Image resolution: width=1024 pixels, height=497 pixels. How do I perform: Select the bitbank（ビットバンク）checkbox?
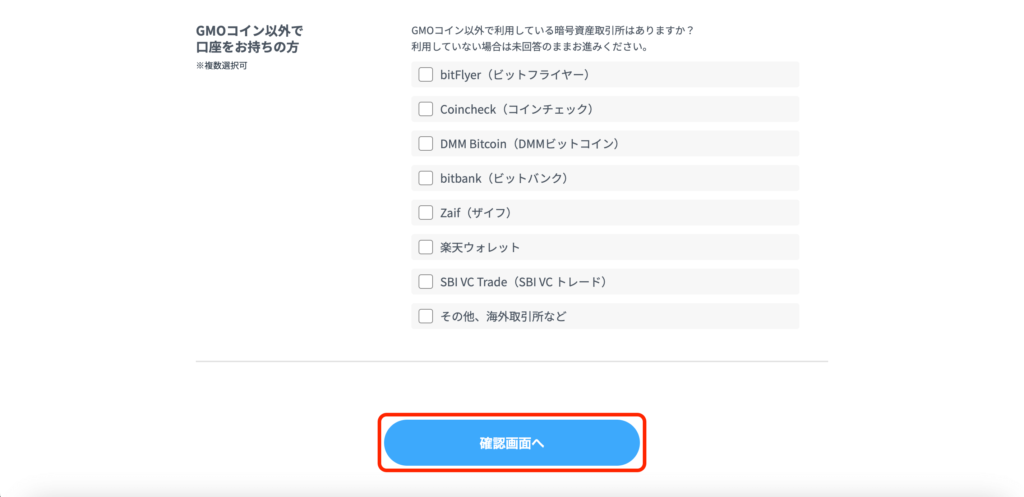coord(425,178)
